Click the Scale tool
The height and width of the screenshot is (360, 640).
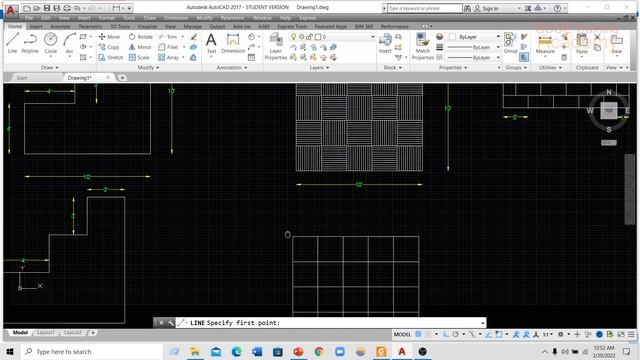pos(139,58)
